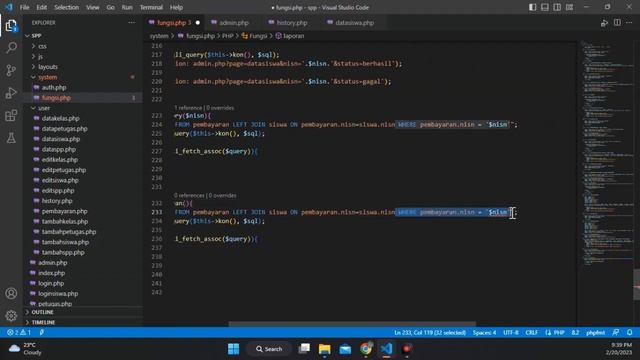Open the Explorer view in activity bar
Screen dimensions: 640x360
coord(11,26)
